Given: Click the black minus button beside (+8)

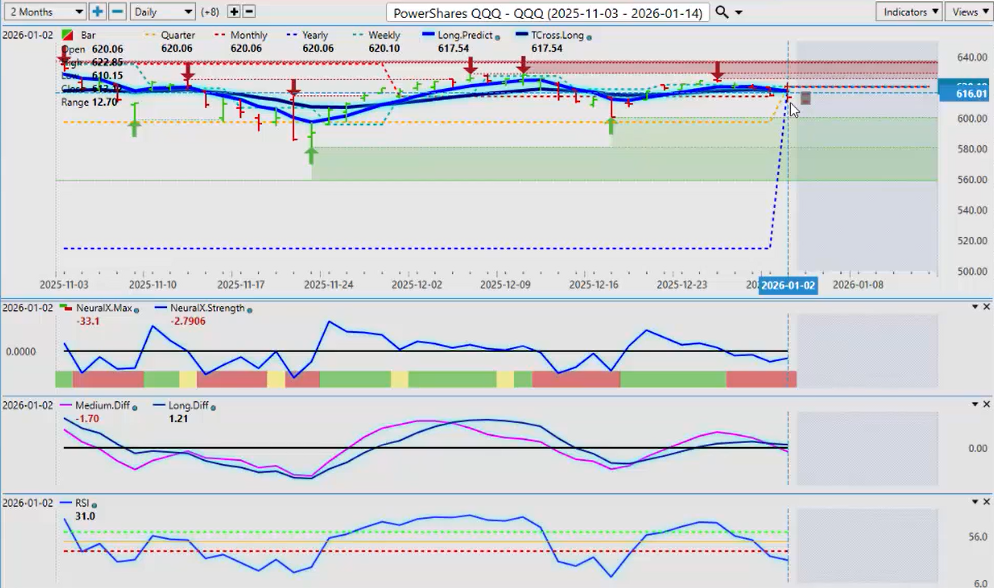Looking at the screenshot, I should [249, 12].
